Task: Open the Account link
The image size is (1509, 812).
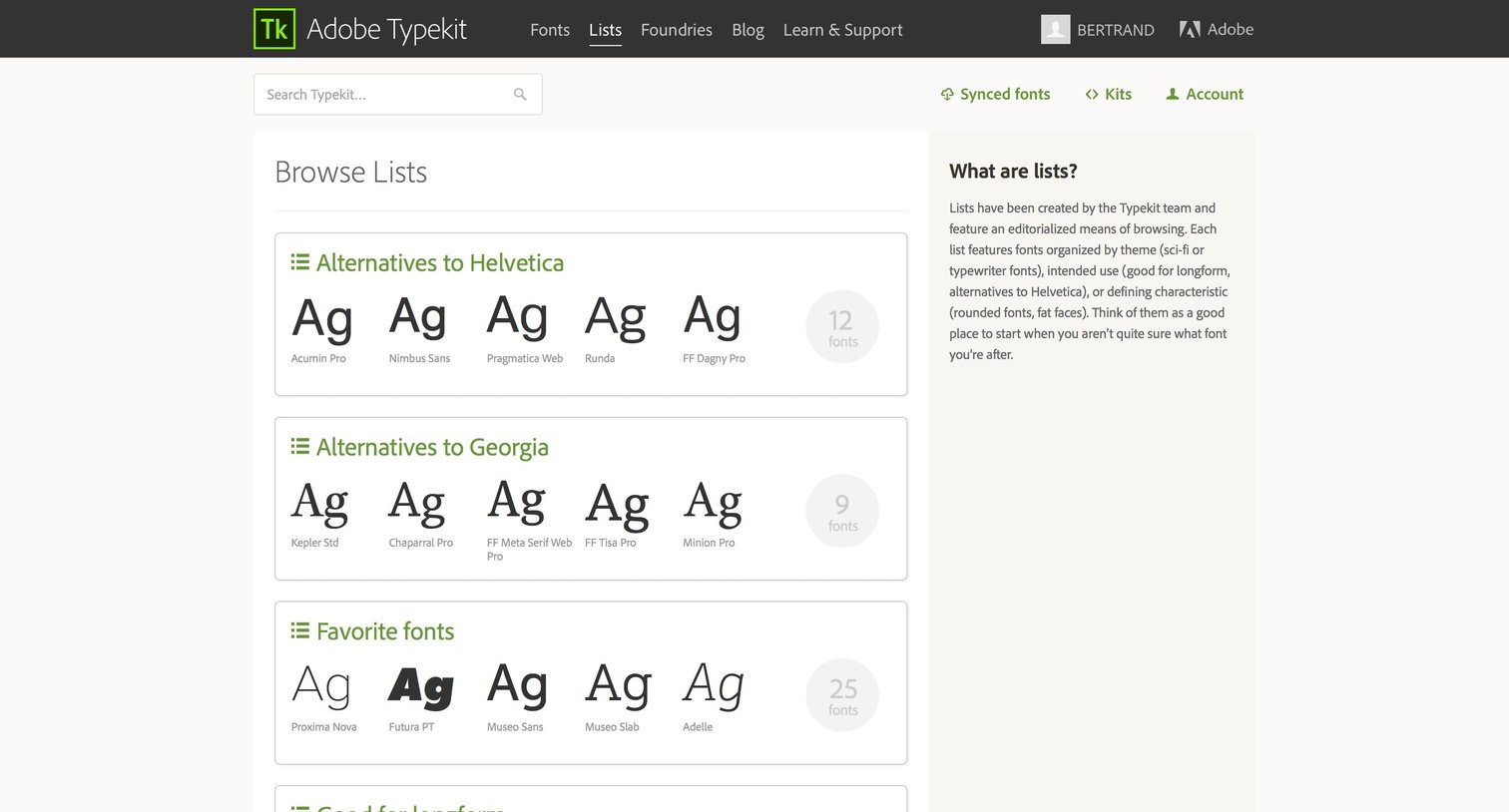Action: tap(1215, 94)
